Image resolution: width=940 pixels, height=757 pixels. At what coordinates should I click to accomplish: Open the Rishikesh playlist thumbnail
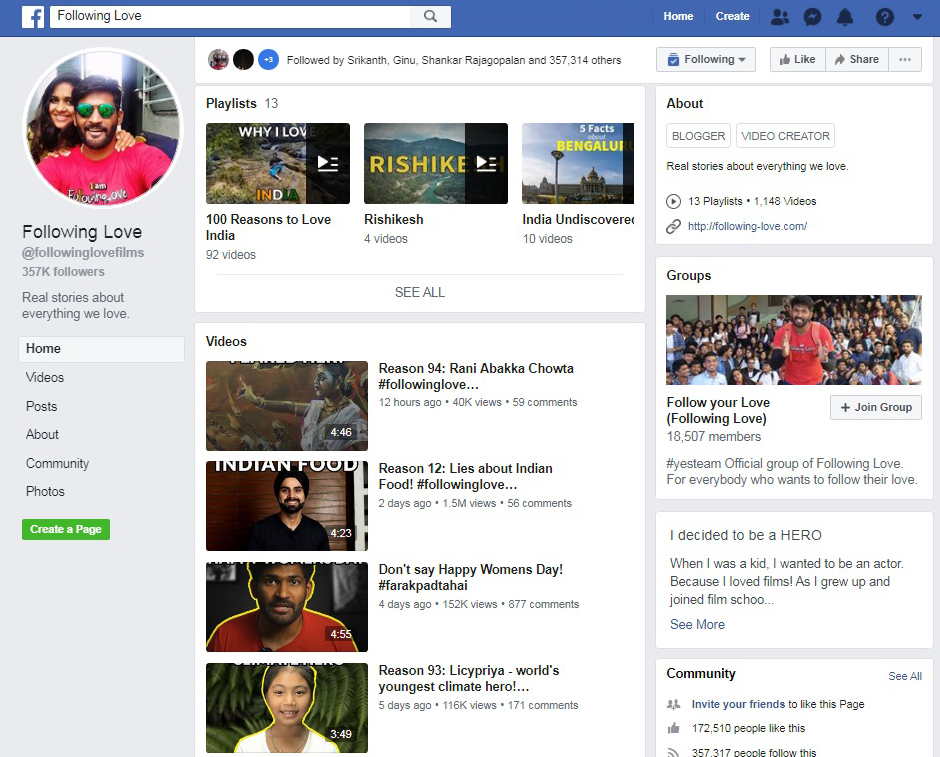[436, 163]
